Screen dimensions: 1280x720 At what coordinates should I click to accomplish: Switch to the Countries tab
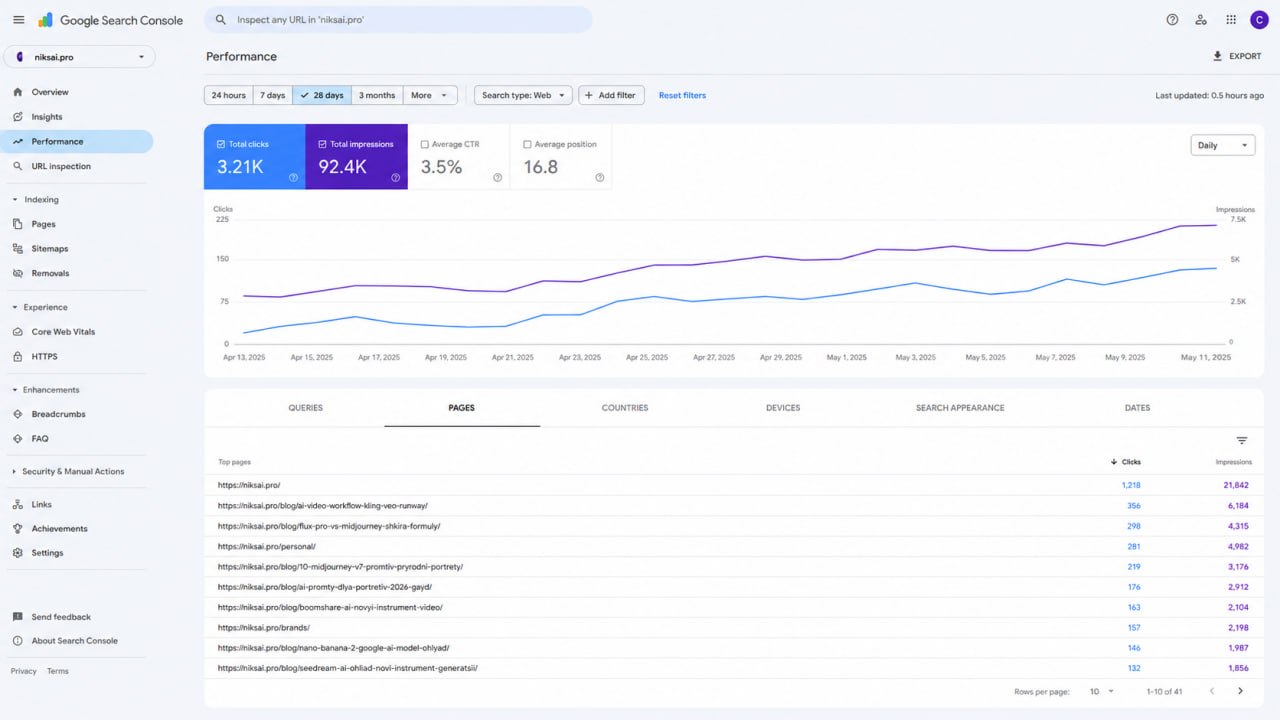click(625, 408)
